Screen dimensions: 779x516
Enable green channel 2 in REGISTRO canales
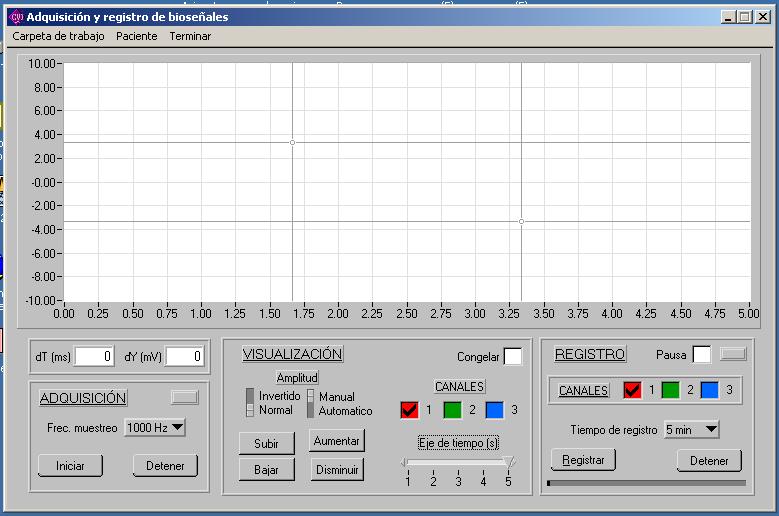(670, 389)
